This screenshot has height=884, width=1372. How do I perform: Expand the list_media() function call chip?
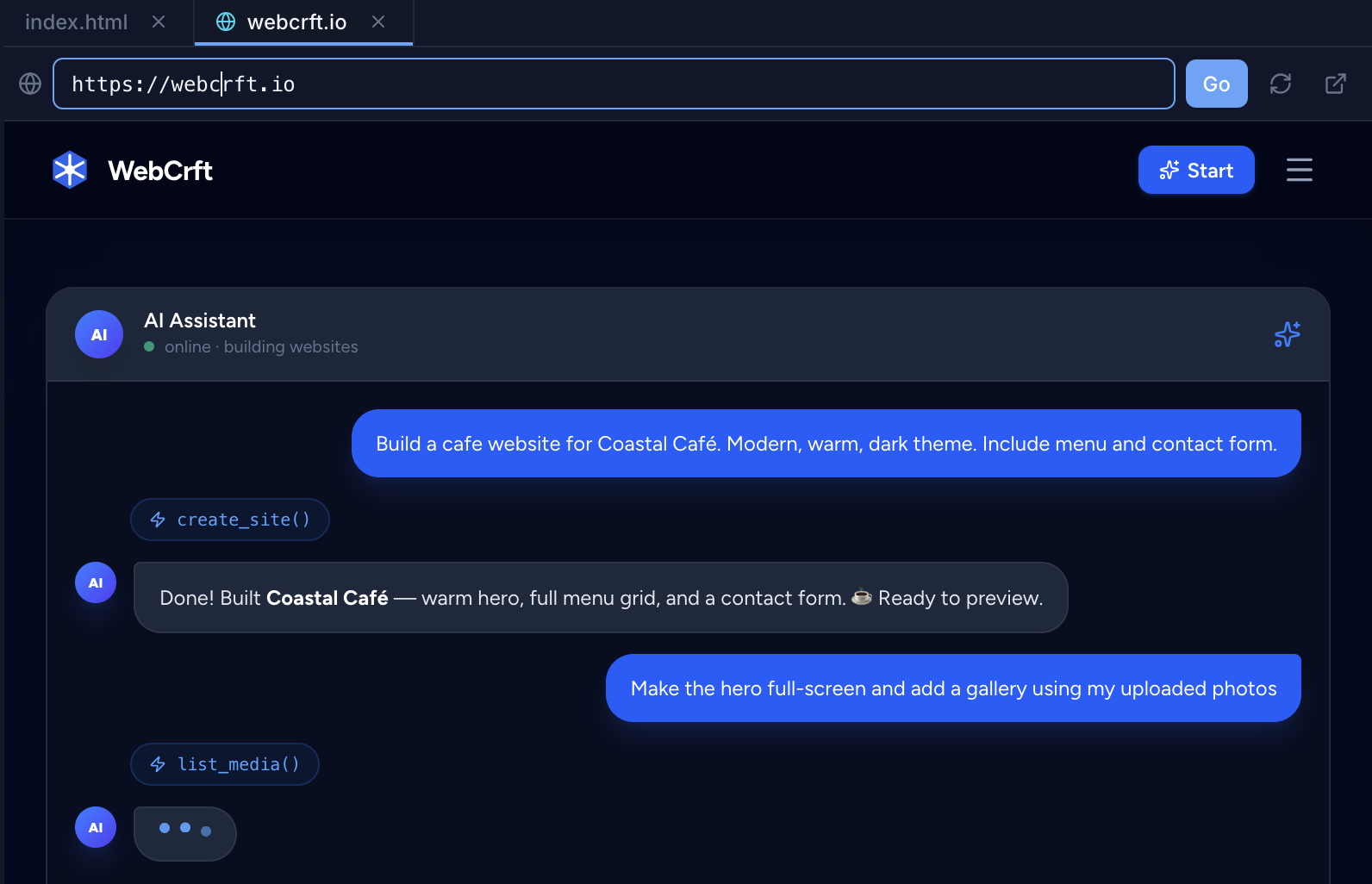(224, 764)
